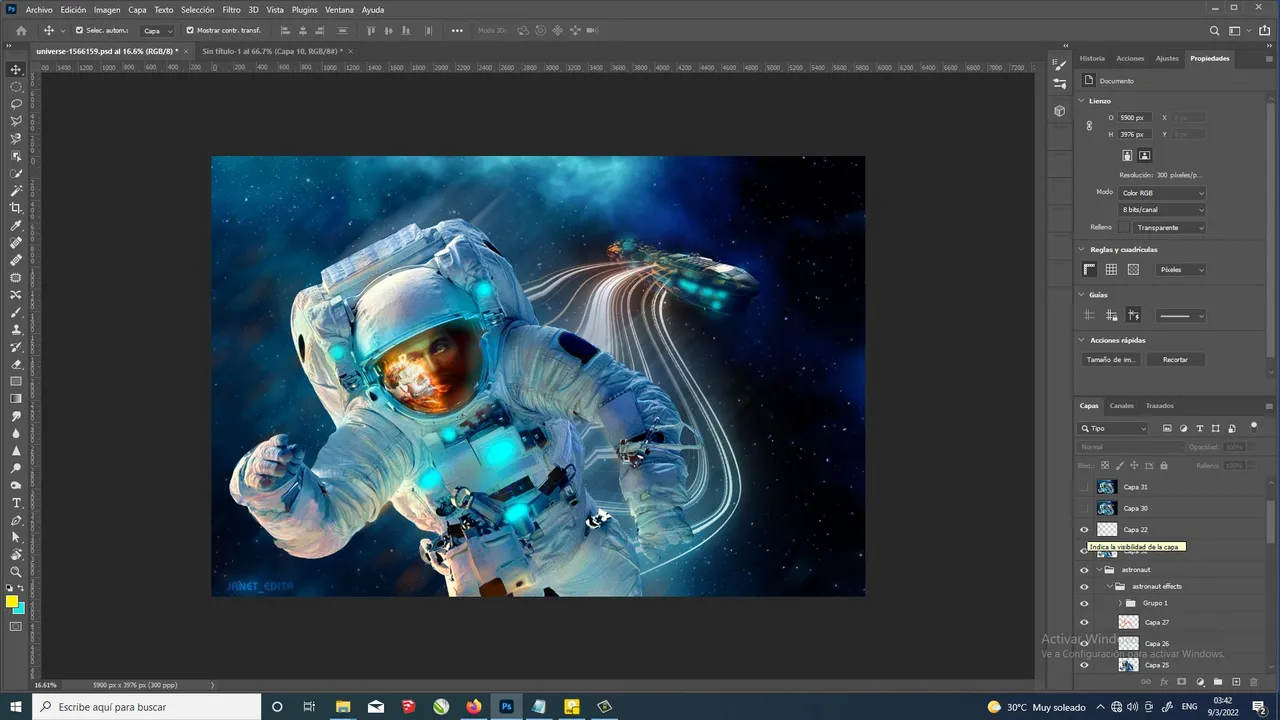Hide the astronaut effects group
1280x720 pixels.
[x=1084, y=587]
